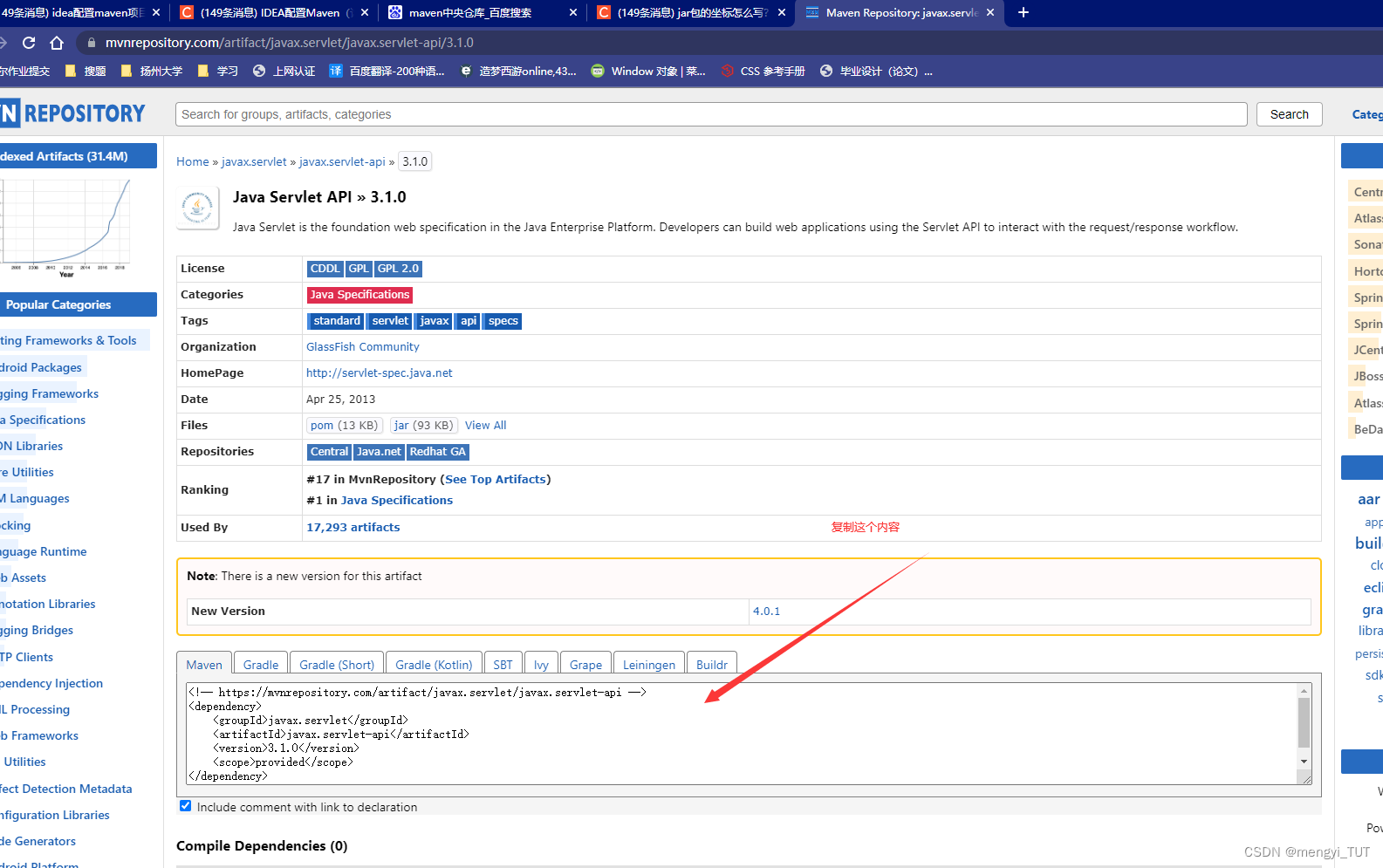Click the Search button
This screenshot has height=868, width=1383.
click(1289, 114)
